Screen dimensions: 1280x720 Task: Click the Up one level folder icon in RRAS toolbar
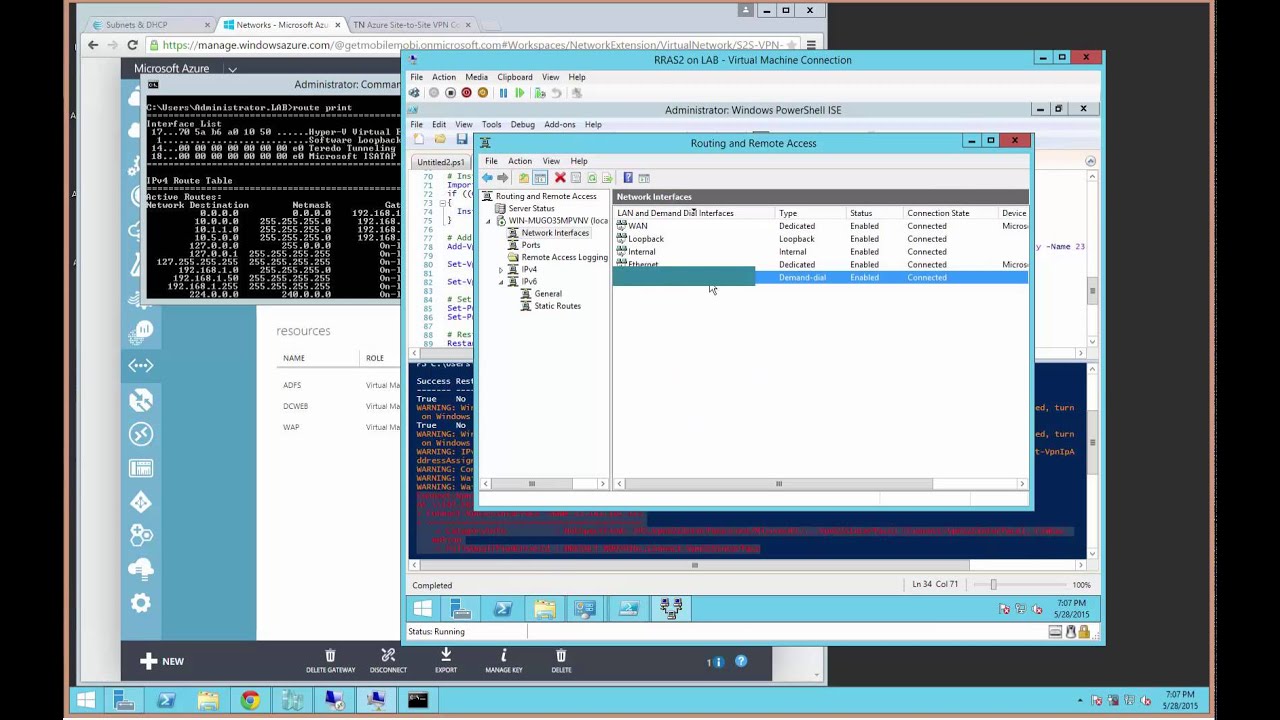[524, 178]
